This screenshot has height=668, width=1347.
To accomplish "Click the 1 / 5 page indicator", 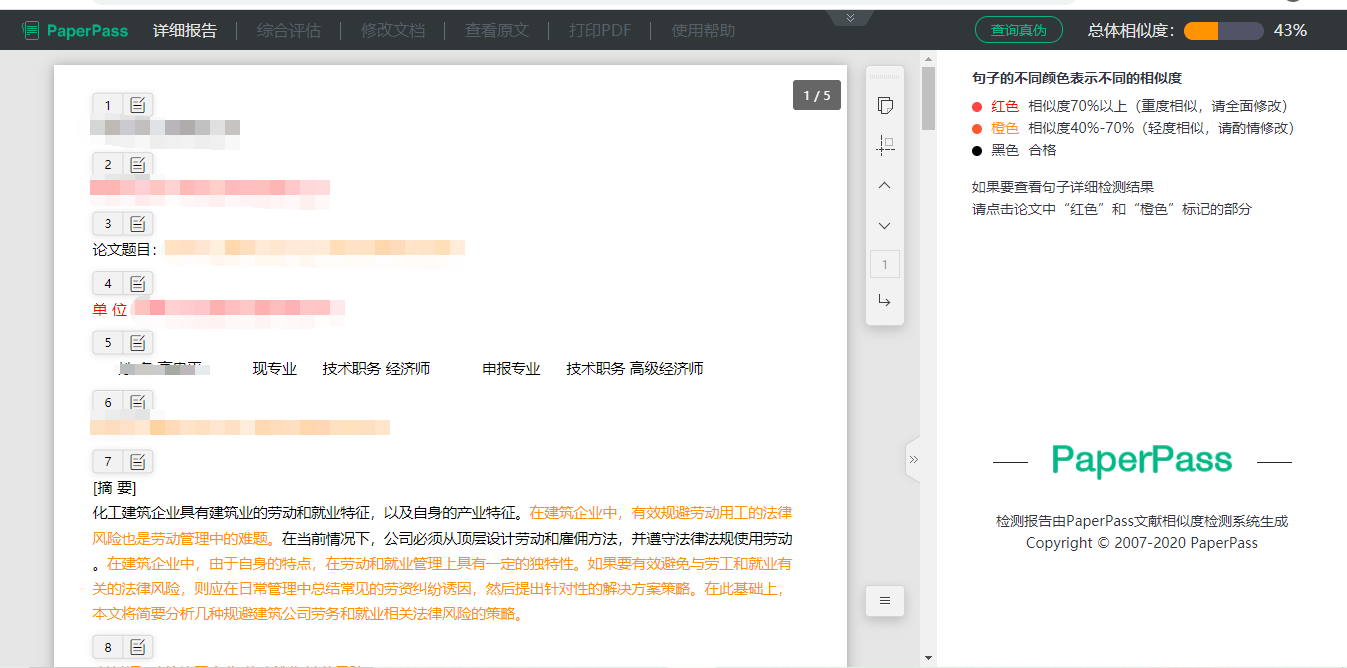I will tap(817, 95).
